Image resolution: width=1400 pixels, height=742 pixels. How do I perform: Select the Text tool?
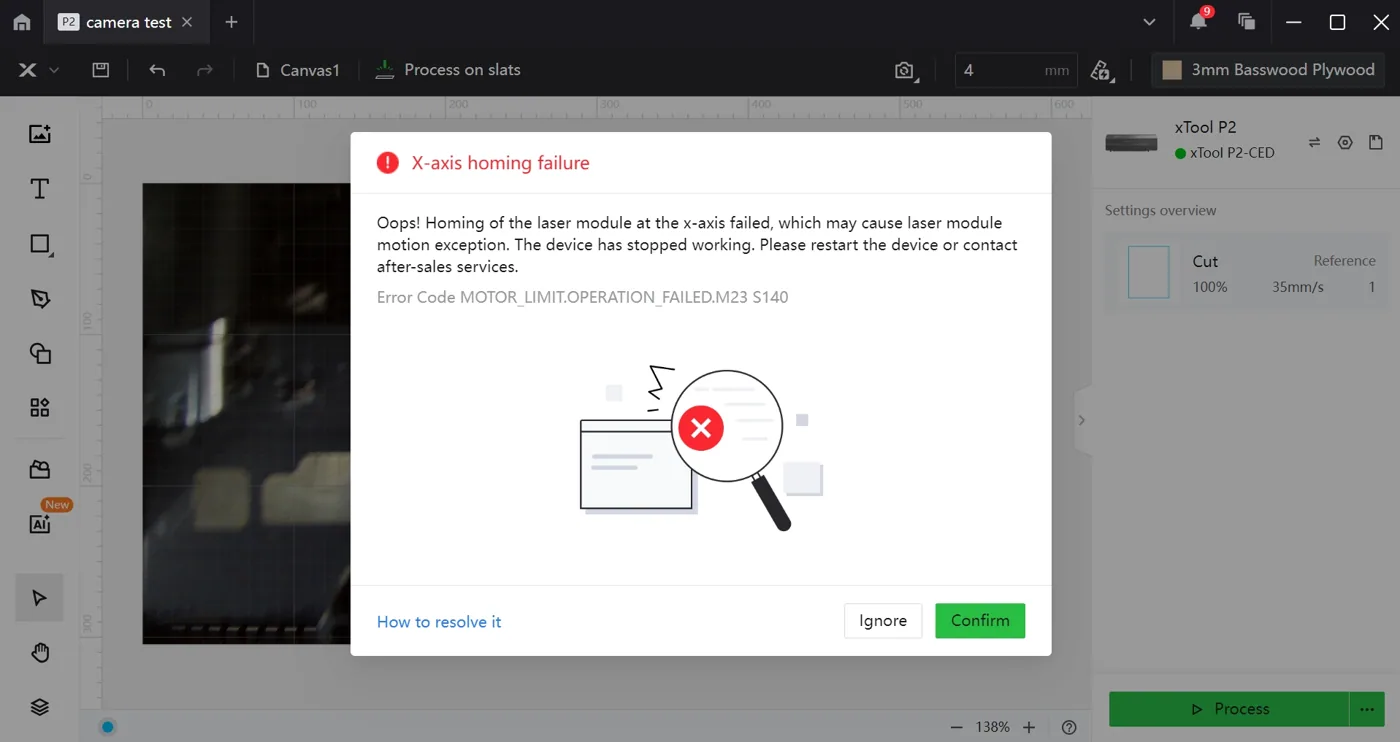tap(40, 189)
